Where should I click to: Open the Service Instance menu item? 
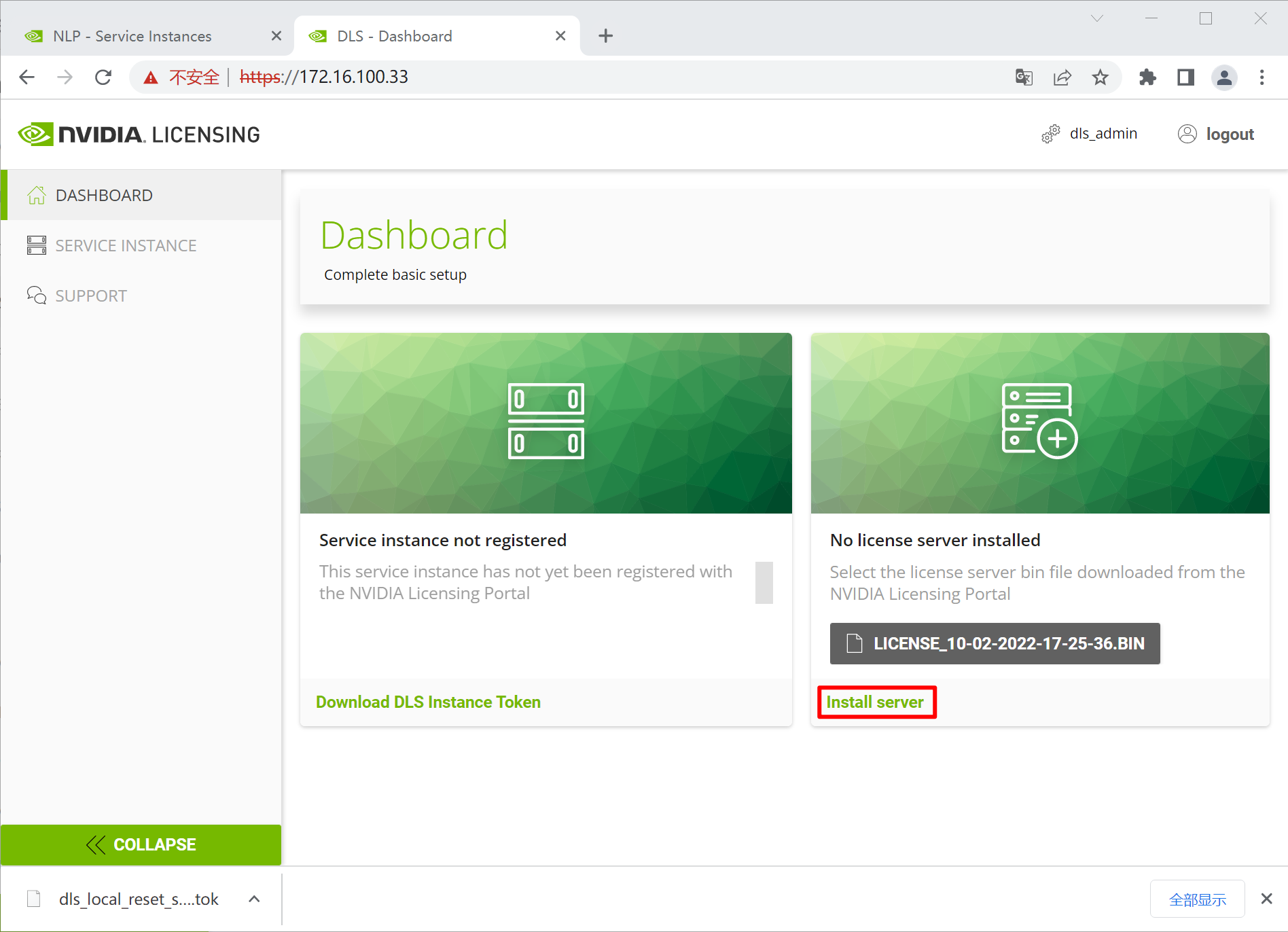pos(126,245)
